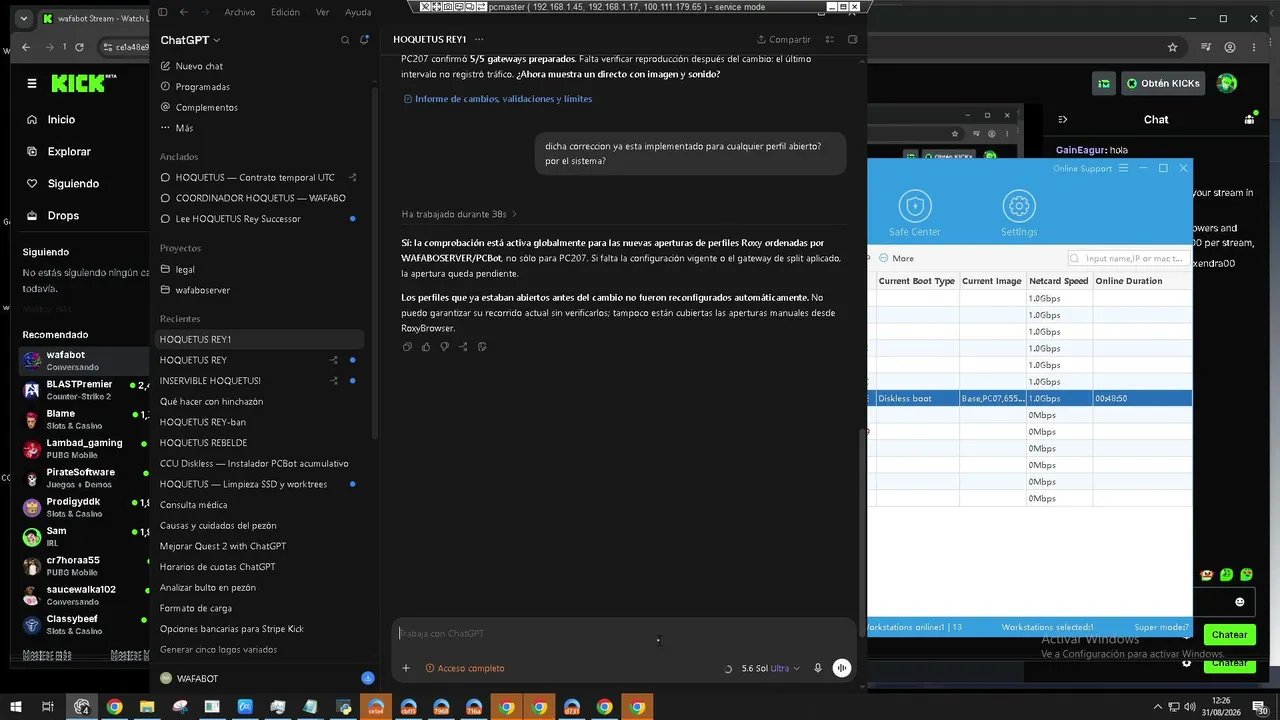Open the 5.6 Sol Ultra model selector
1280x720 pixels.
tap(771, 668)
